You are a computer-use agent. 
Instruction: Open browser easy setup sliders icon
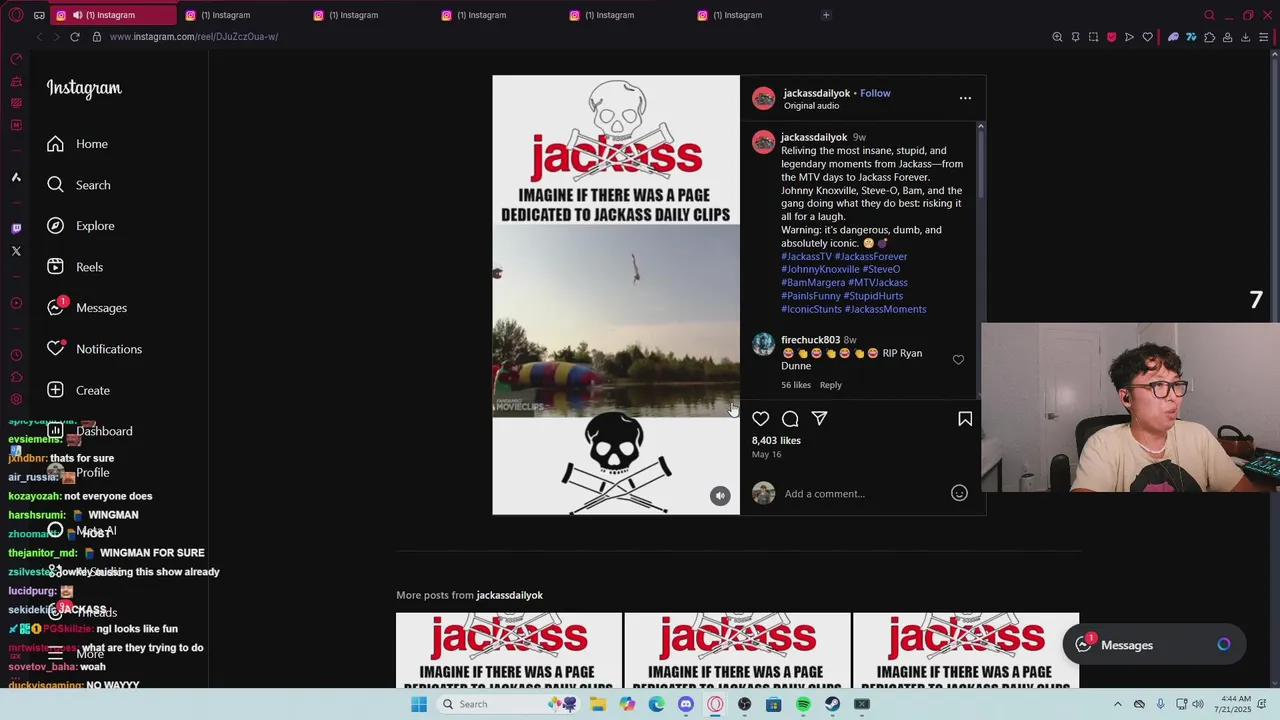coord(1264,37)
